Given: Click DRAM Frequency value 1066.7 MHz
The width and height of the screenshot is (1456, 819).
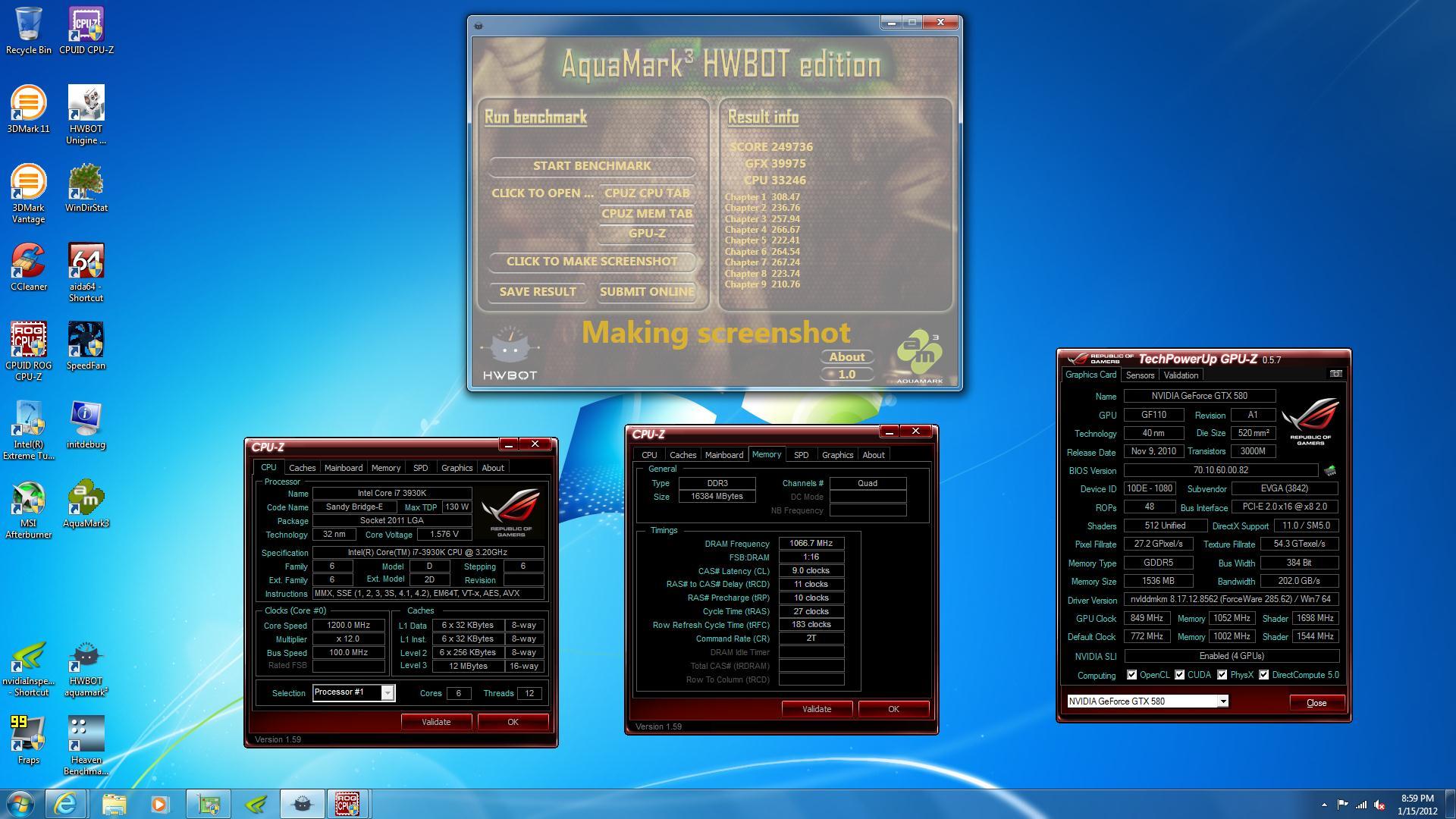Looking at the screenshot, I should pos(811,544).
